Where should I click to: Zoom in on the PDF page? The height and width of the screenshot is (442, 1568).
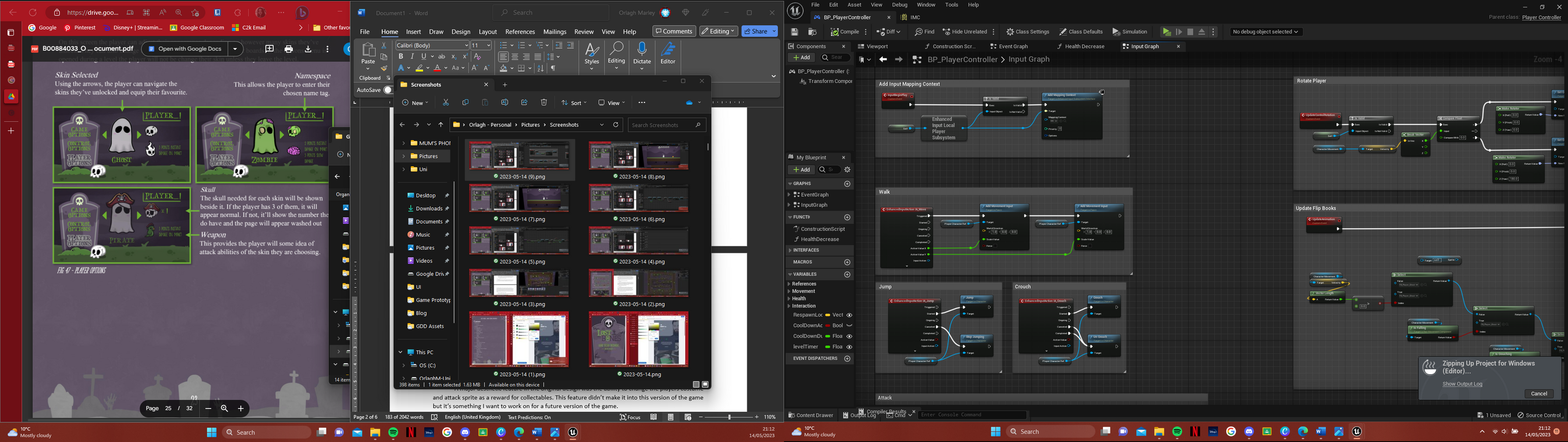click(x=240, y=408)
